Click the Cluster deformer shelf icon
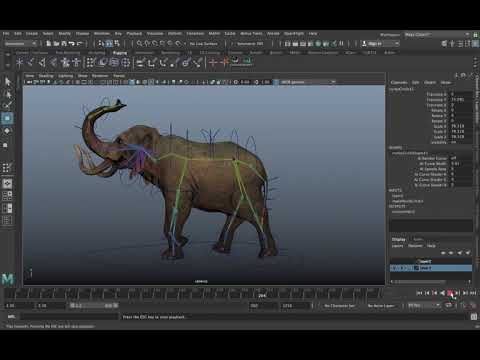Viewport: 480px width, 360px height. click(x=126, y=62)
